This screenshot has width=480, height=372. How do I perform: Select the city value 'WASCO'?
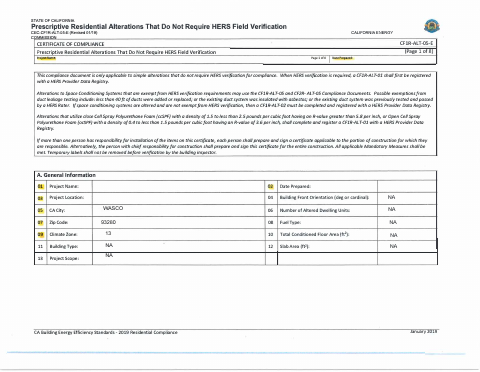[113, 208]
